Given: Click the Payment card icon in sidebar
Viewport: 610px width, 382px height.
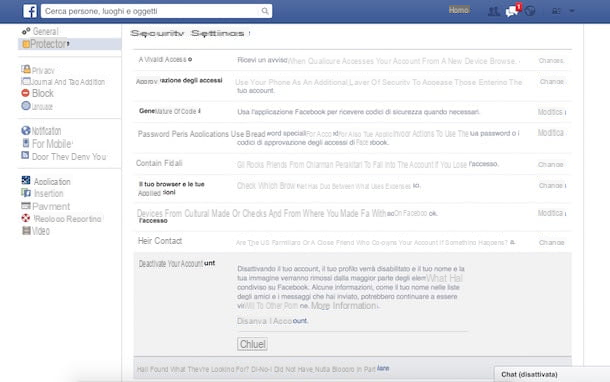Looking at the screenshot, I should pyautogui.click(x=26, y=205).
